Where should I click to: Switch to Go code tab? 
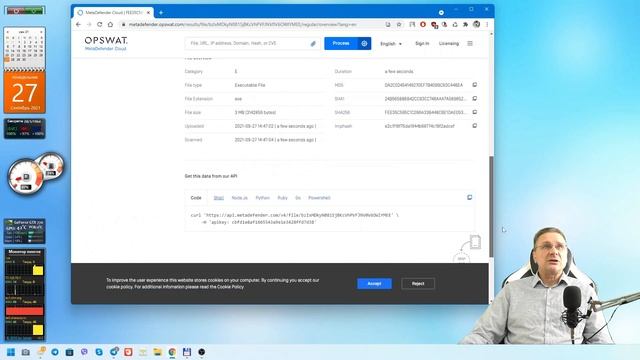tap(298, 198)
